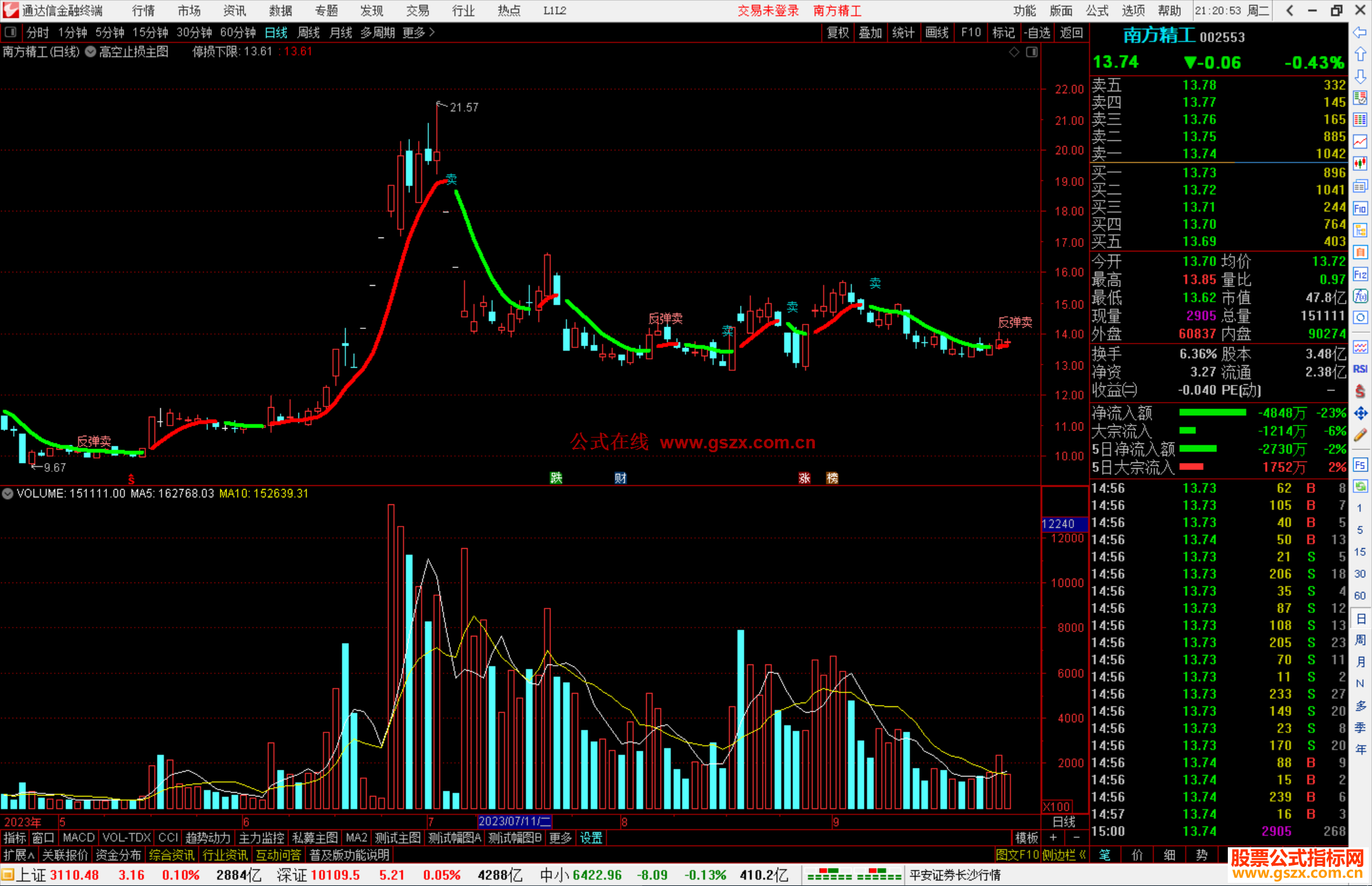
Task: Open the 叠加 overlay option
Action: tap(870, 32)
